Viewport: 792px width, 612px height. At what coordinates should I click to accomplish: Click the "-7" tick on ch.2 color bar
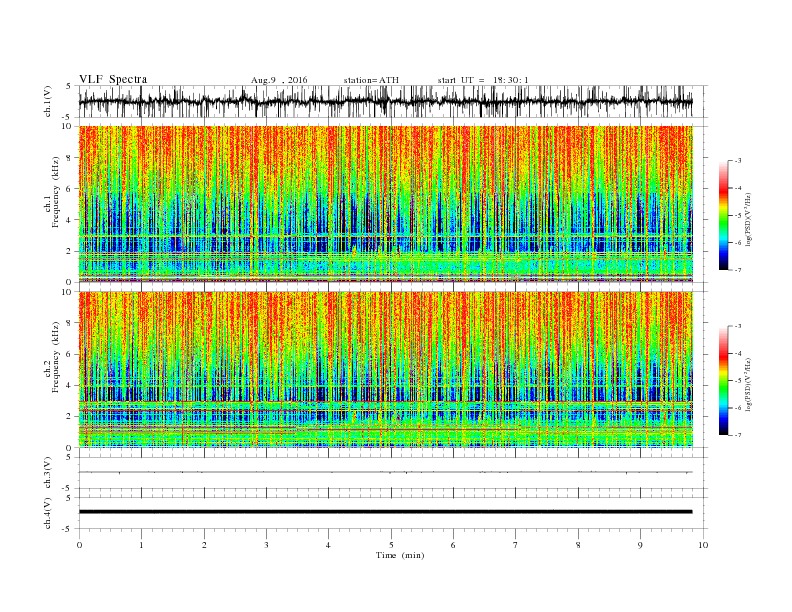(737, 435)
